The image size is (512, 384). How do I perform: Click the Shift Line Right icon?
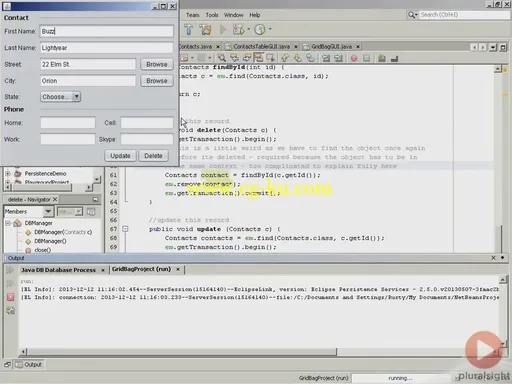(338, 58)
